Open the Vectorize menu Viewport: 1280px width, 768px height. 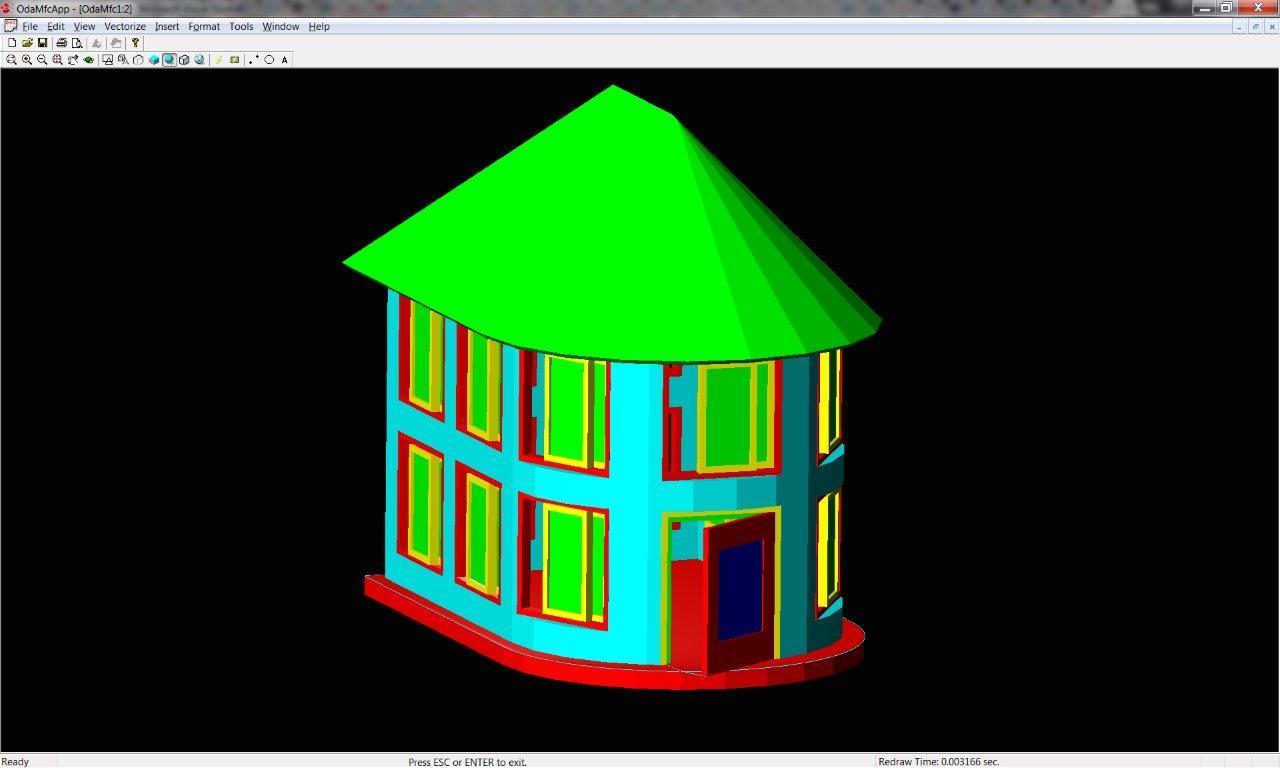pyautogui.click(x=125, y=27)
